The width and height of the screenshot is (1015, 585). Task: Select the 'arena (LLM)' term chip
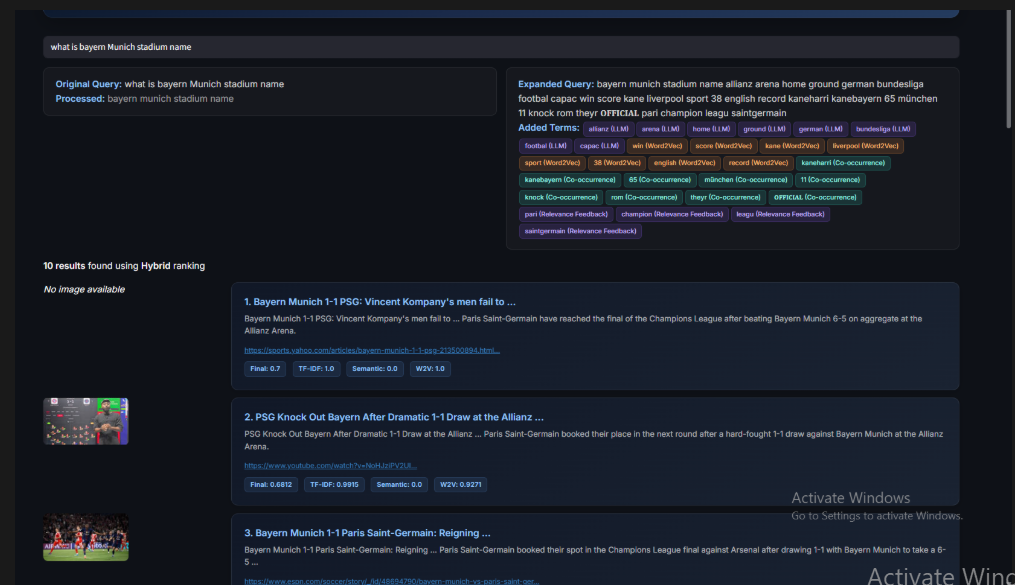click(660, 129)
